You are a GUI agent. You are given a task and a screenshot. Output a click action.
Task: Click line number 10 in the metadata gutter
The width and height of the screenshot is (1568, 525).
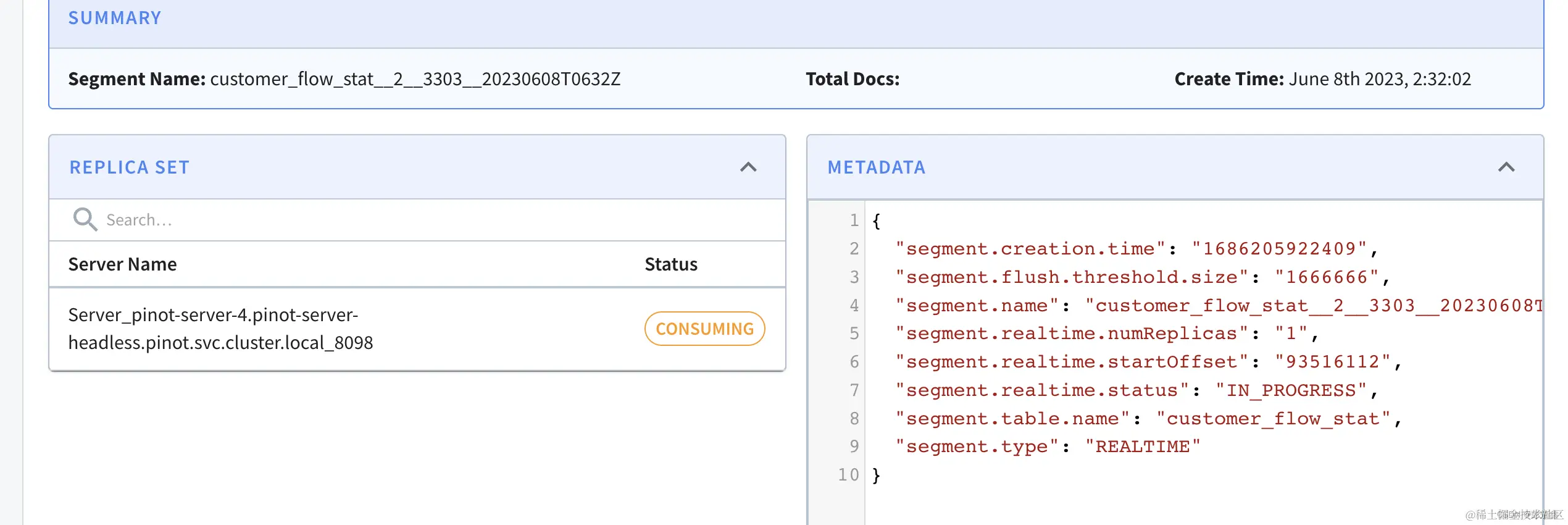point(848,474)
